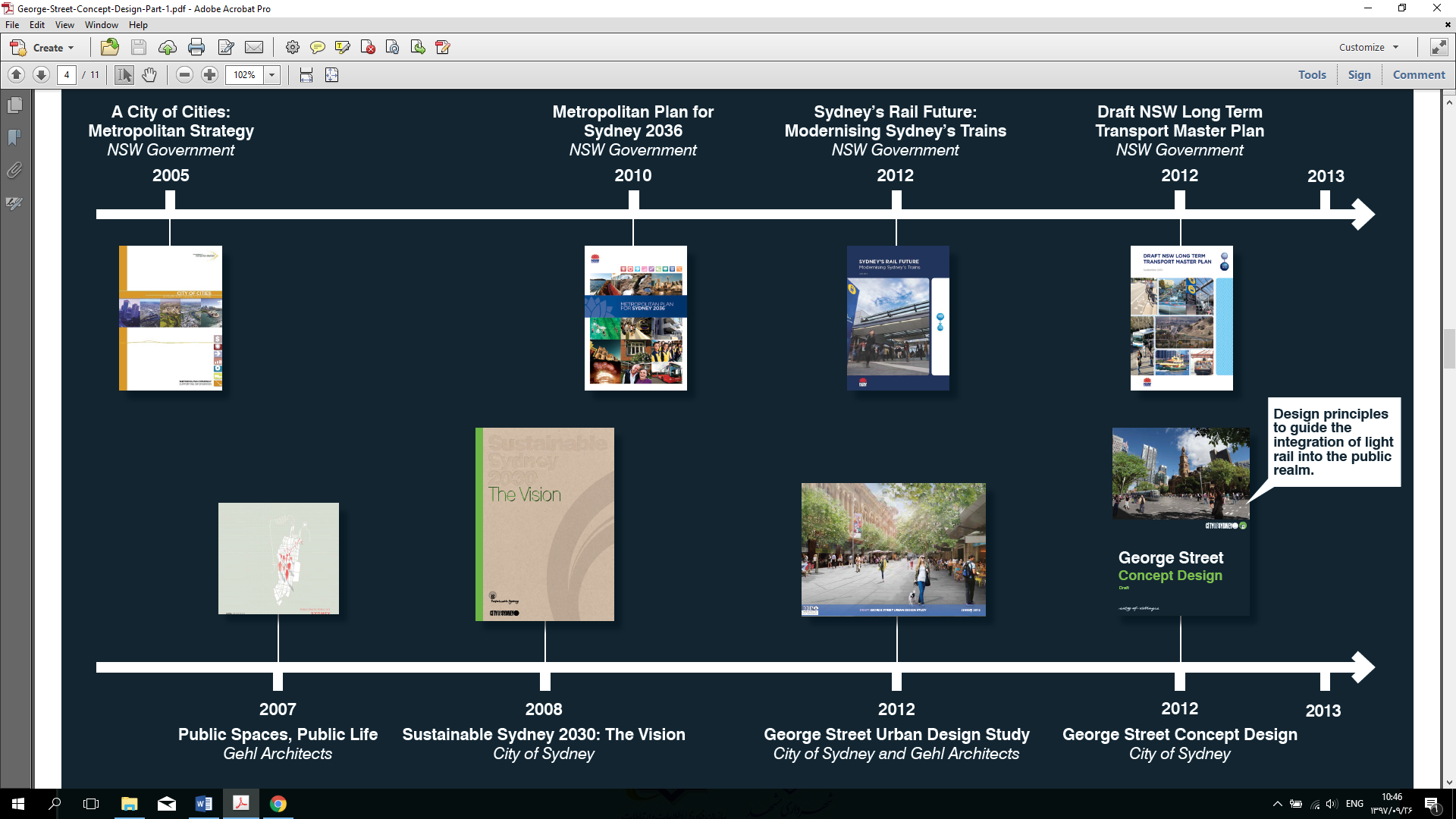Image resolution: width=1456 pixels, height=819 pixels.
Task: Open the Comment pane
Action: [x=1419, y=74]
